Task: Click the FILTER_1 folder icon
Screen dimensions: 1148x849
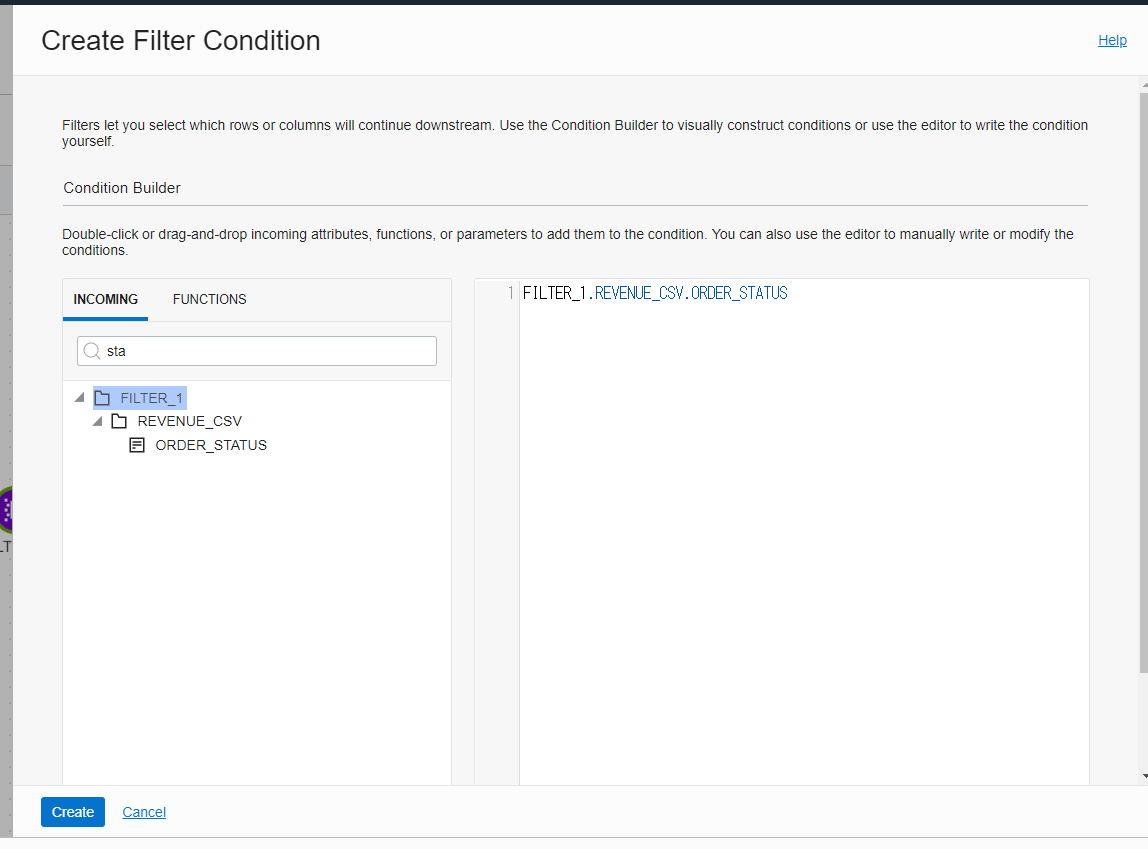Action: (102, 398)
